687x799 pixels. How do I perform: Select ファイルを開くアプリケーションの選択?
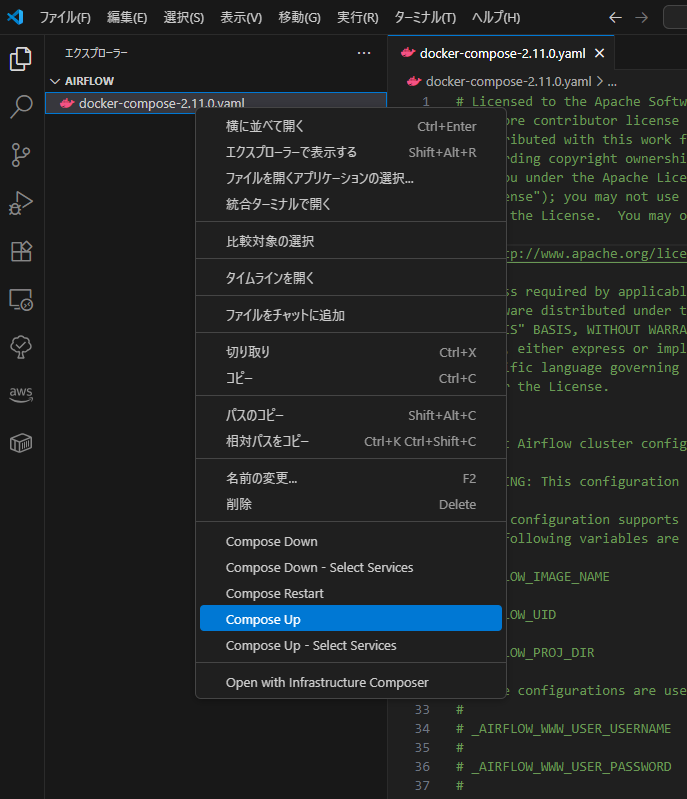click(x=351, y=178)
